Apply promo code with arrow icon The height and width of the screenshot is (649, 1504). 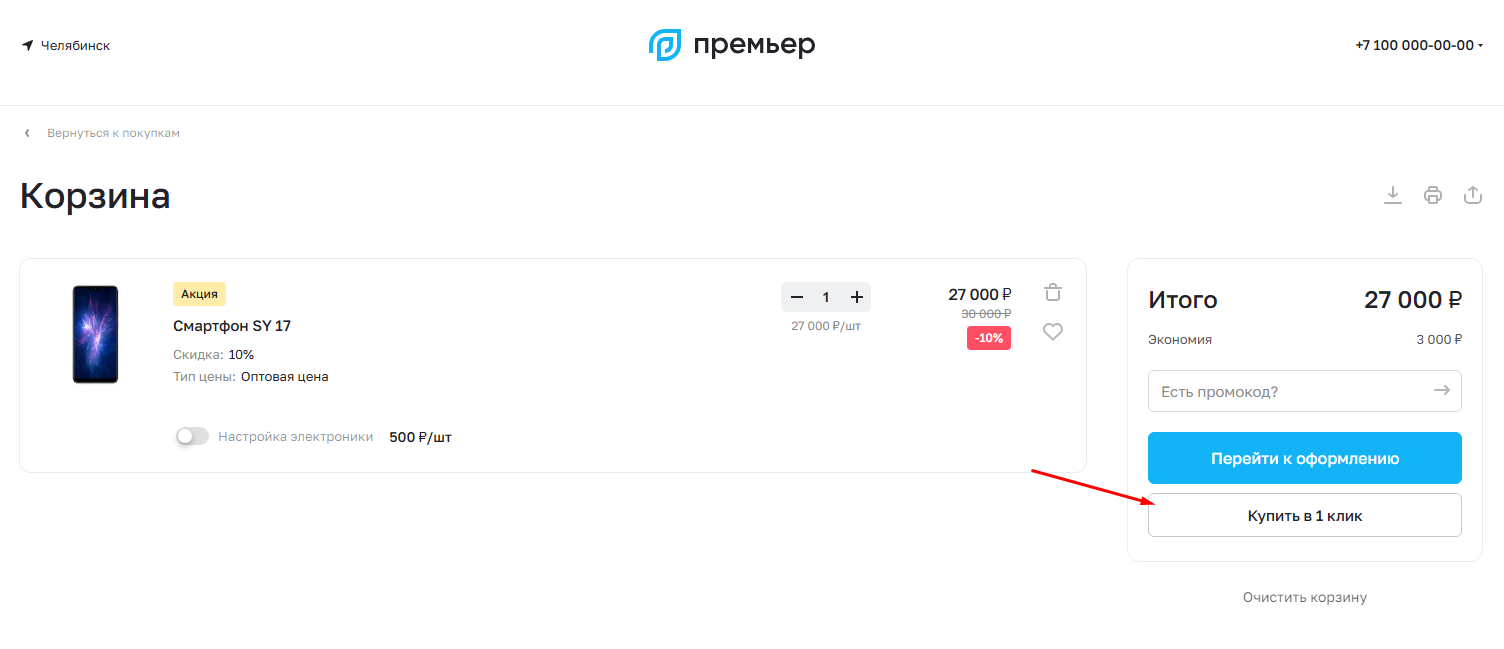pyautogui.click(x=1441, y=391)
